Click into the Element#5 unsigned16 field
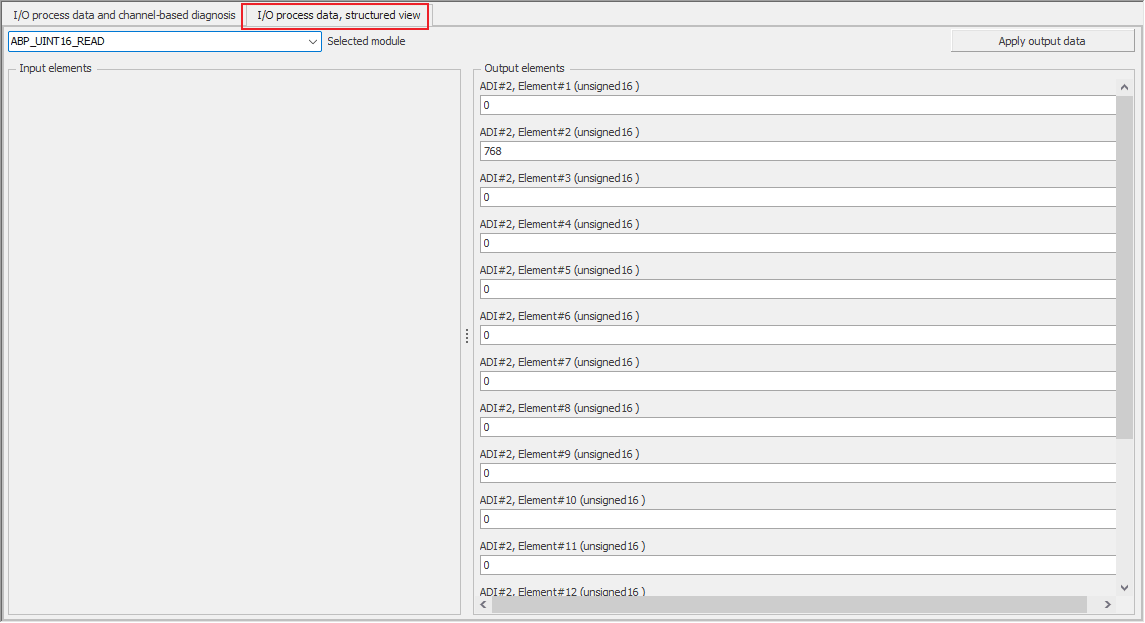Image resolution: width=1145 pixels, height=623 pixels. (797, 289)
